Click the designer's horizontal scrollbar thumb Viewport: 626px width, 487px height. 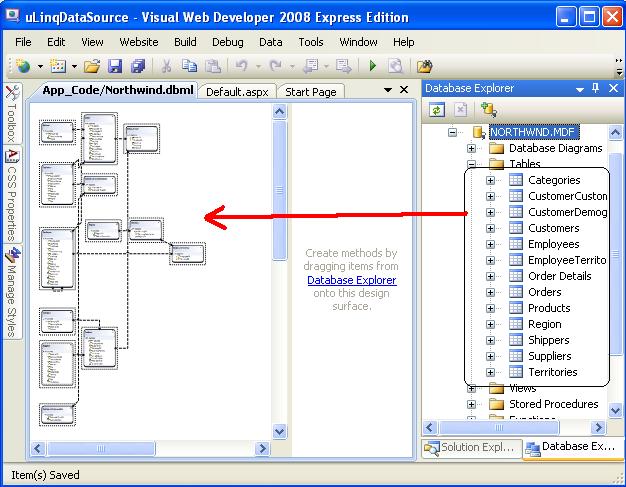click(x=101, y=449)
